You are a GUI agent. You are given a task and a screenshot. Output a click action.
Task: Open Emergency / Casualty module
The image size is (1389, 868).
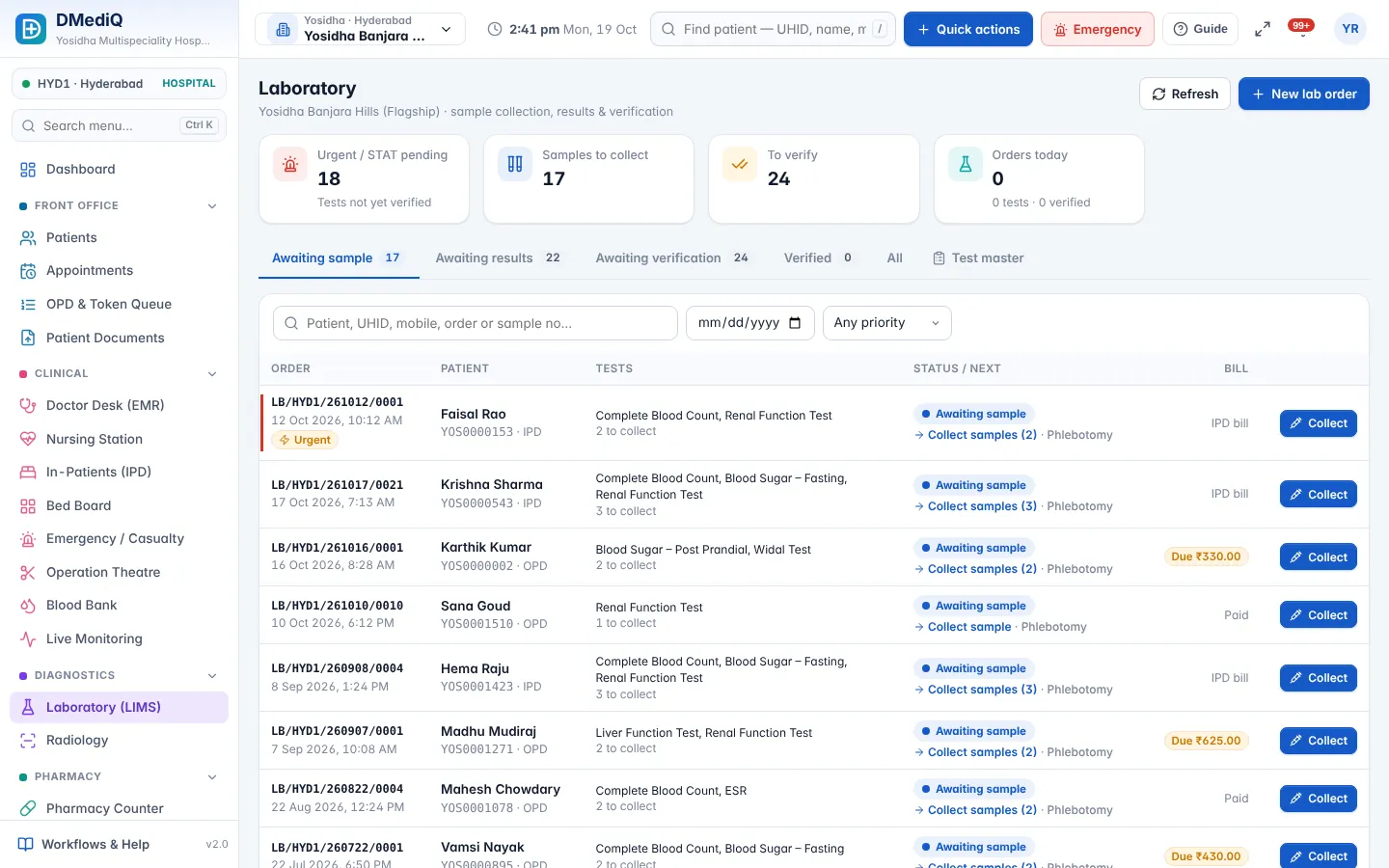coord(119,538)
